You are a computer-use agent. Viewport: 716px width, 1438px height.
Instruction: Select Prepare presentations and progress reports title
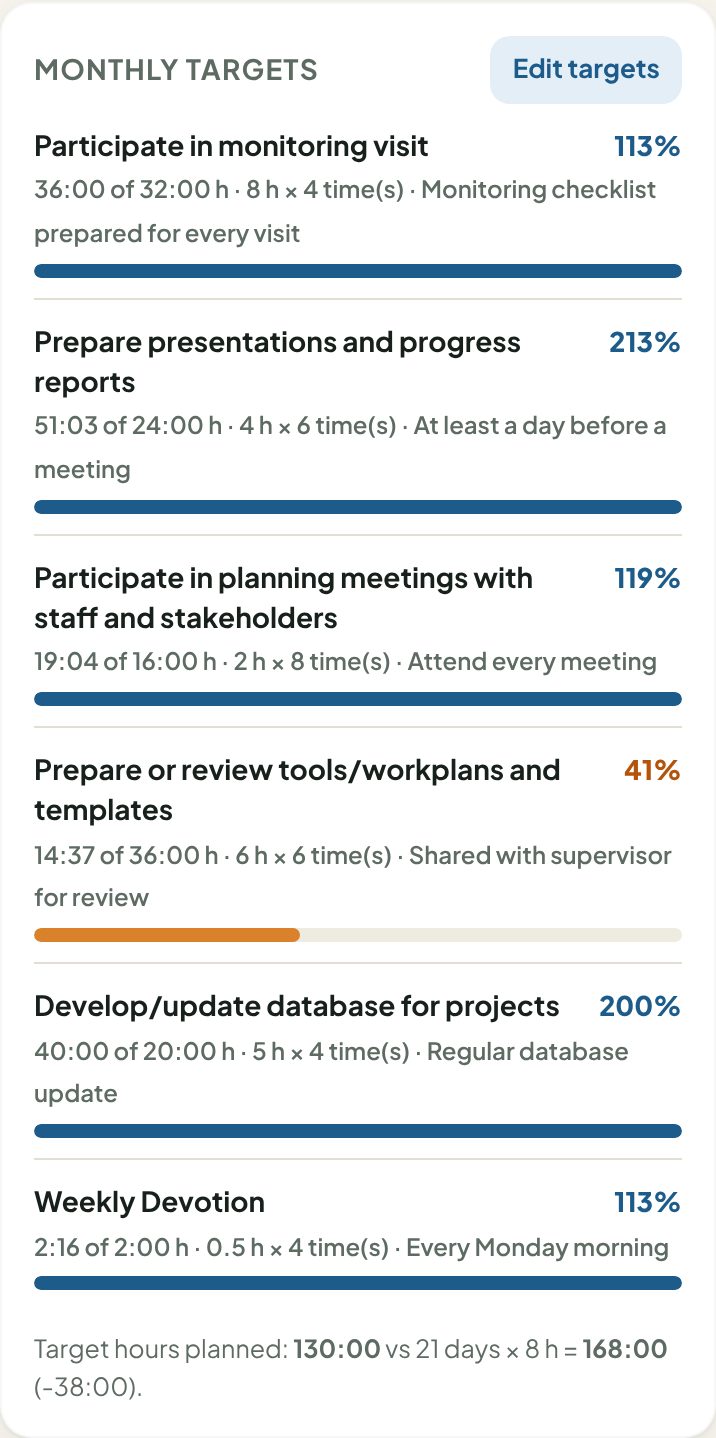pyautogui.click(x=278, y=362)
